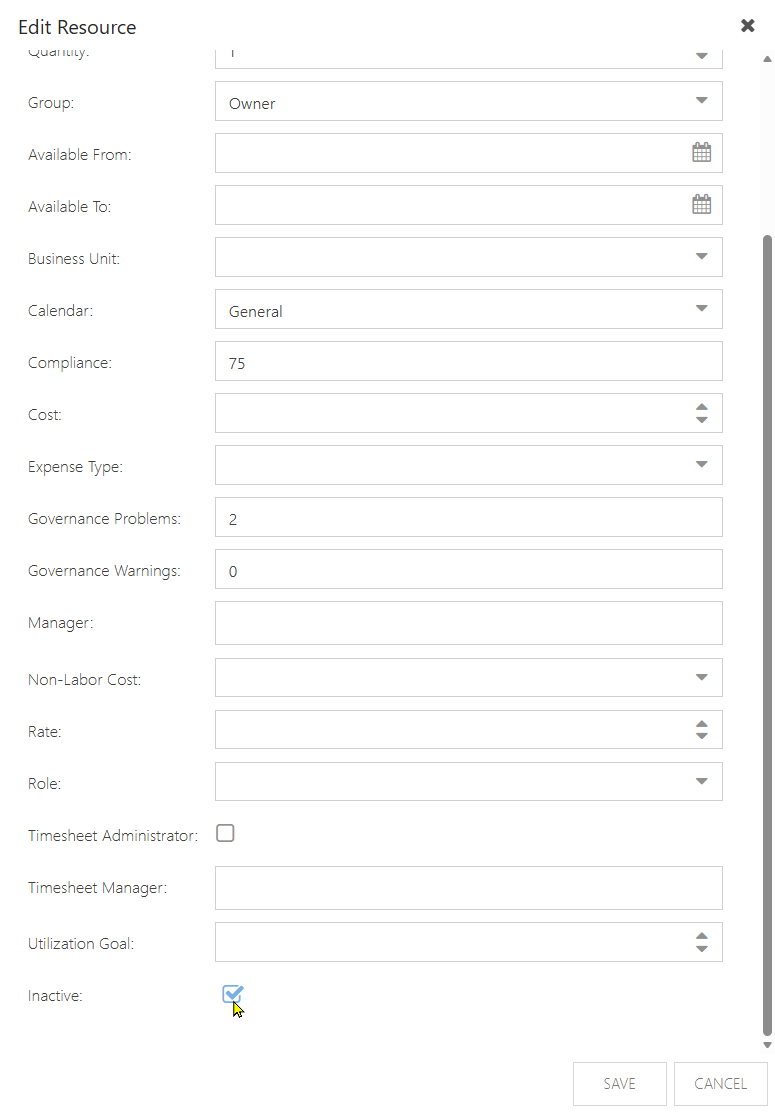Image resolution: width=775 pixels, height=1114 pixels.
Task: Click the Governance Warnings field showing 0
Action: pos(469,569)
